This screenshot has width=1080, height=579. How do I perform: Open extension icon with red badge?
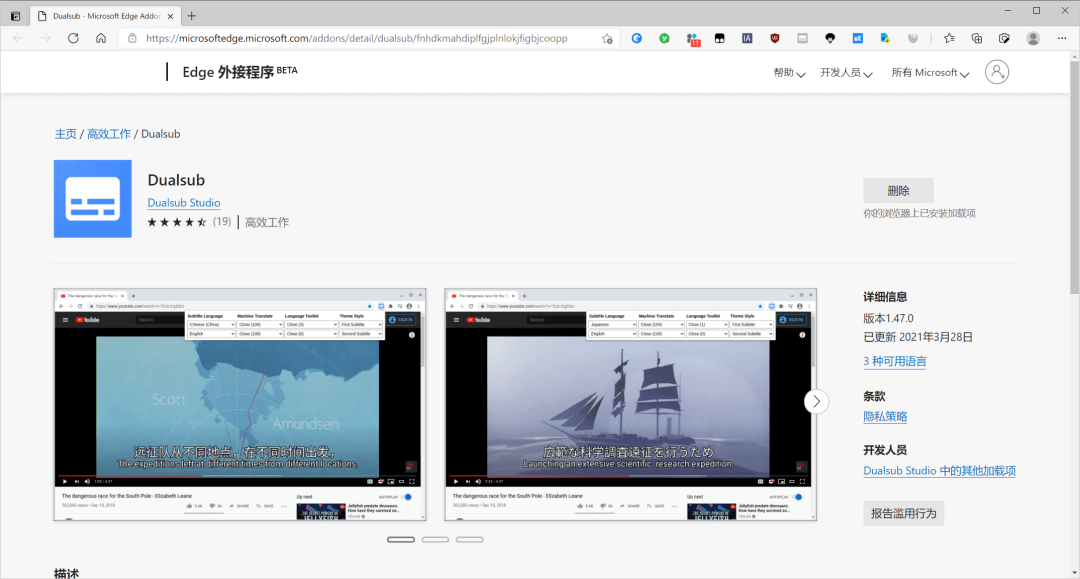[x=693, y=39]
